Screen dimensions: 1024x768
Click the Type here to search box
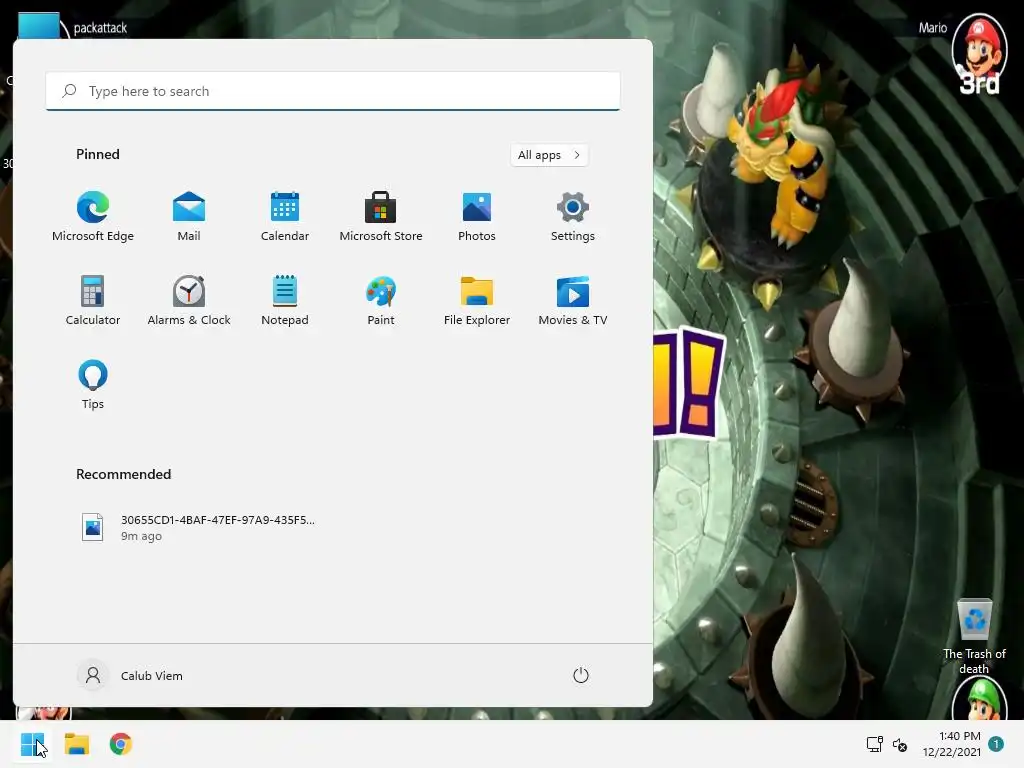(333, 91)
